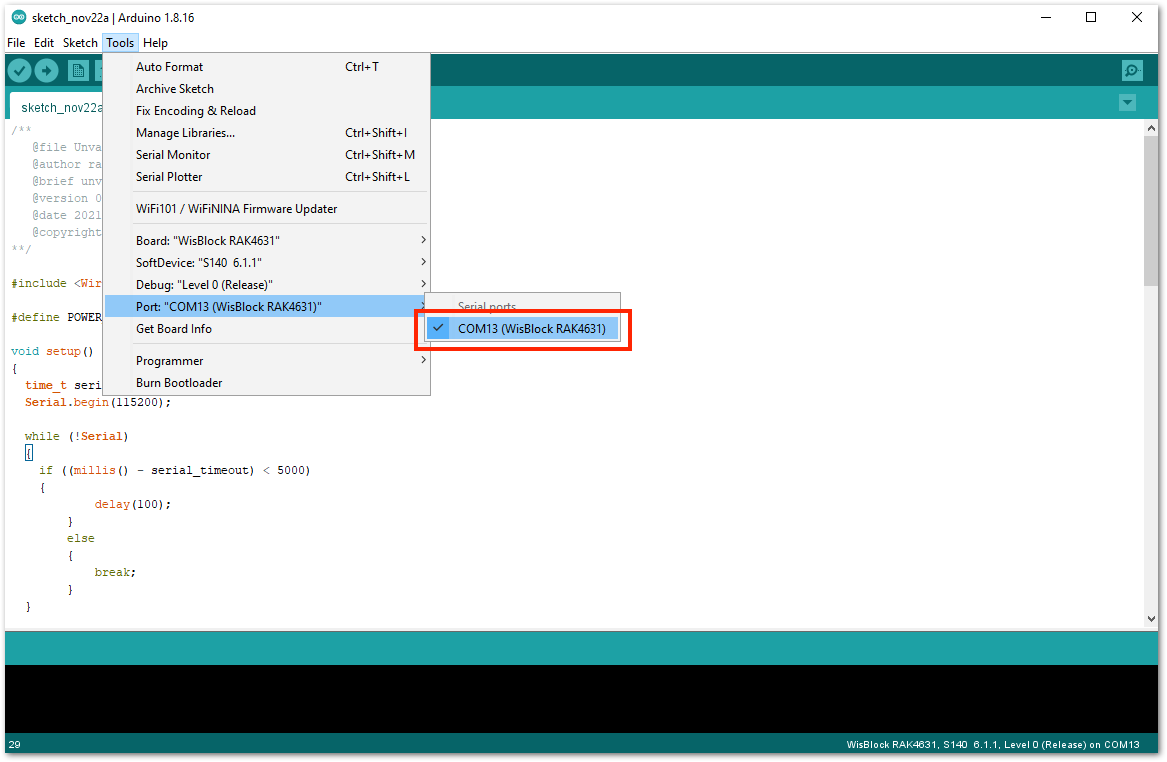Image resolution: width=1167 pixels, height=762 pixels.
Task: Click the millis() condition line
Action: coord(175,470)
